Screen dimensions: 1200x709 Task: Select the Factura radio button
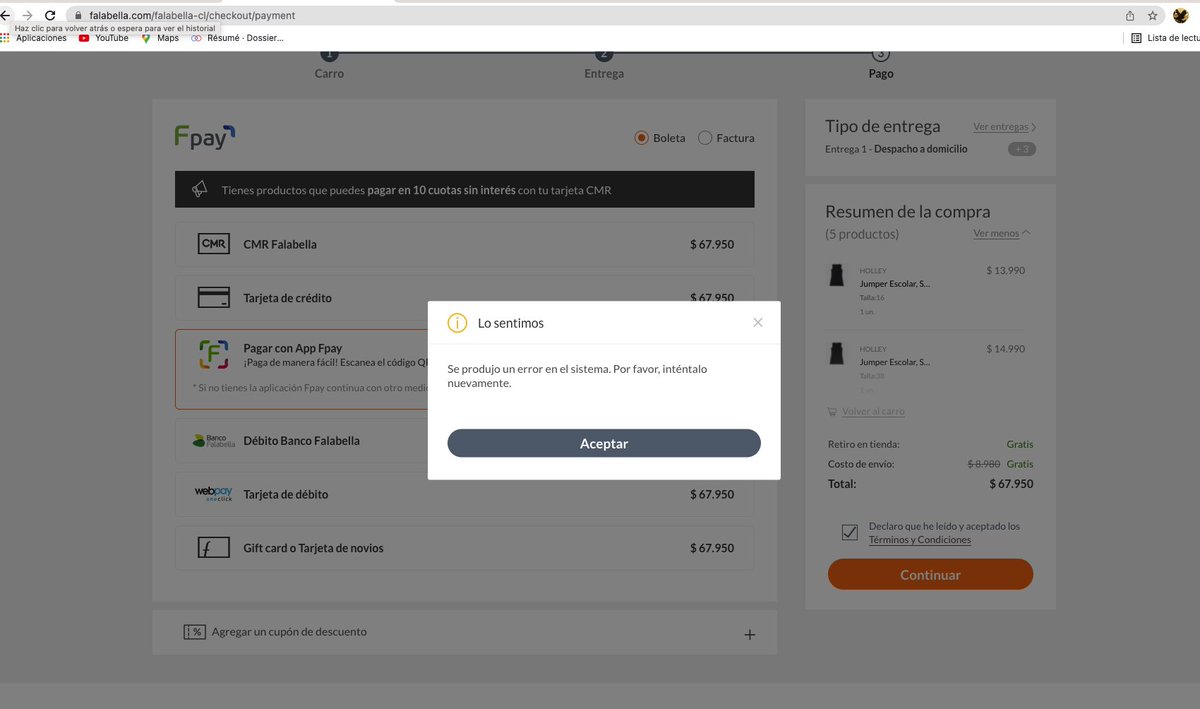[x=705, y=138]
